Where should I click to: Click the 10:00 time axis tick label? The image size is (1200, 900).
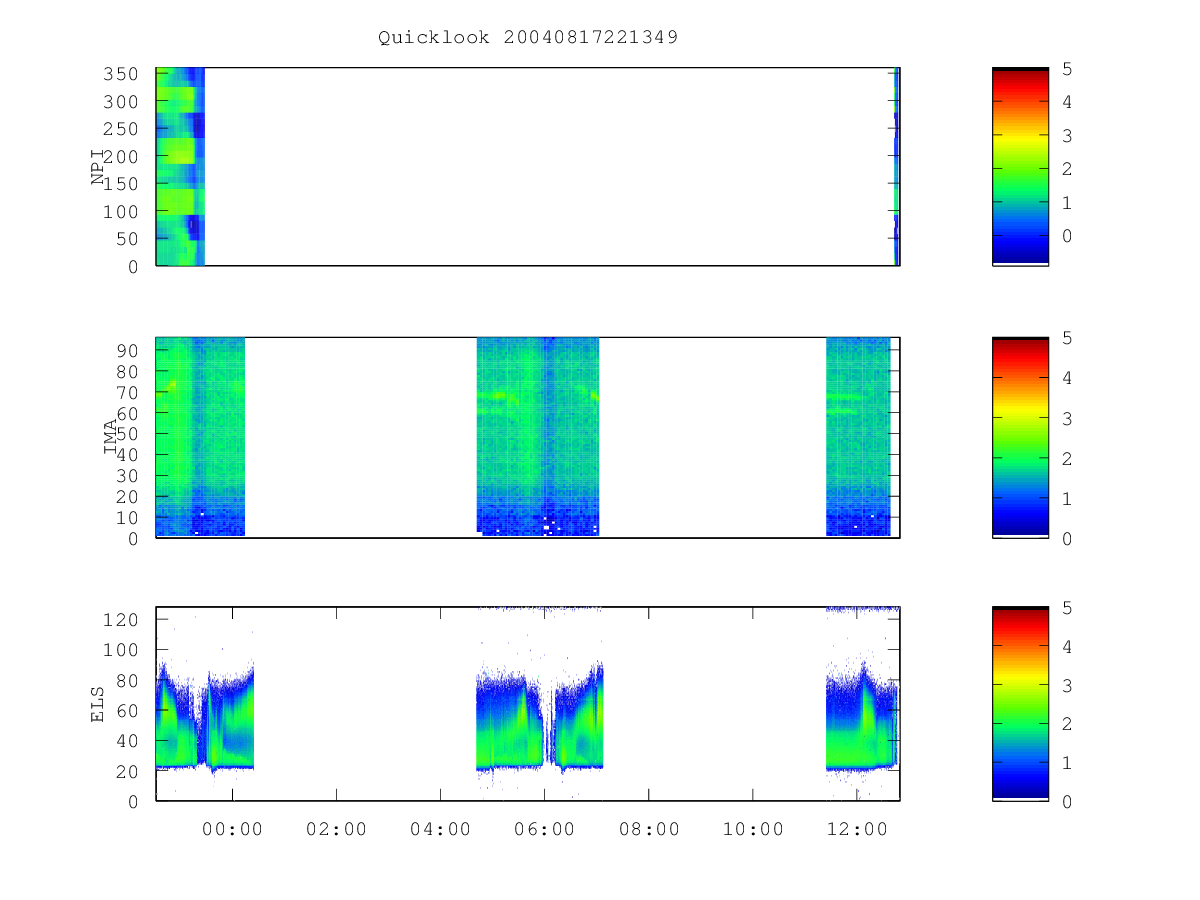point(752,829)
